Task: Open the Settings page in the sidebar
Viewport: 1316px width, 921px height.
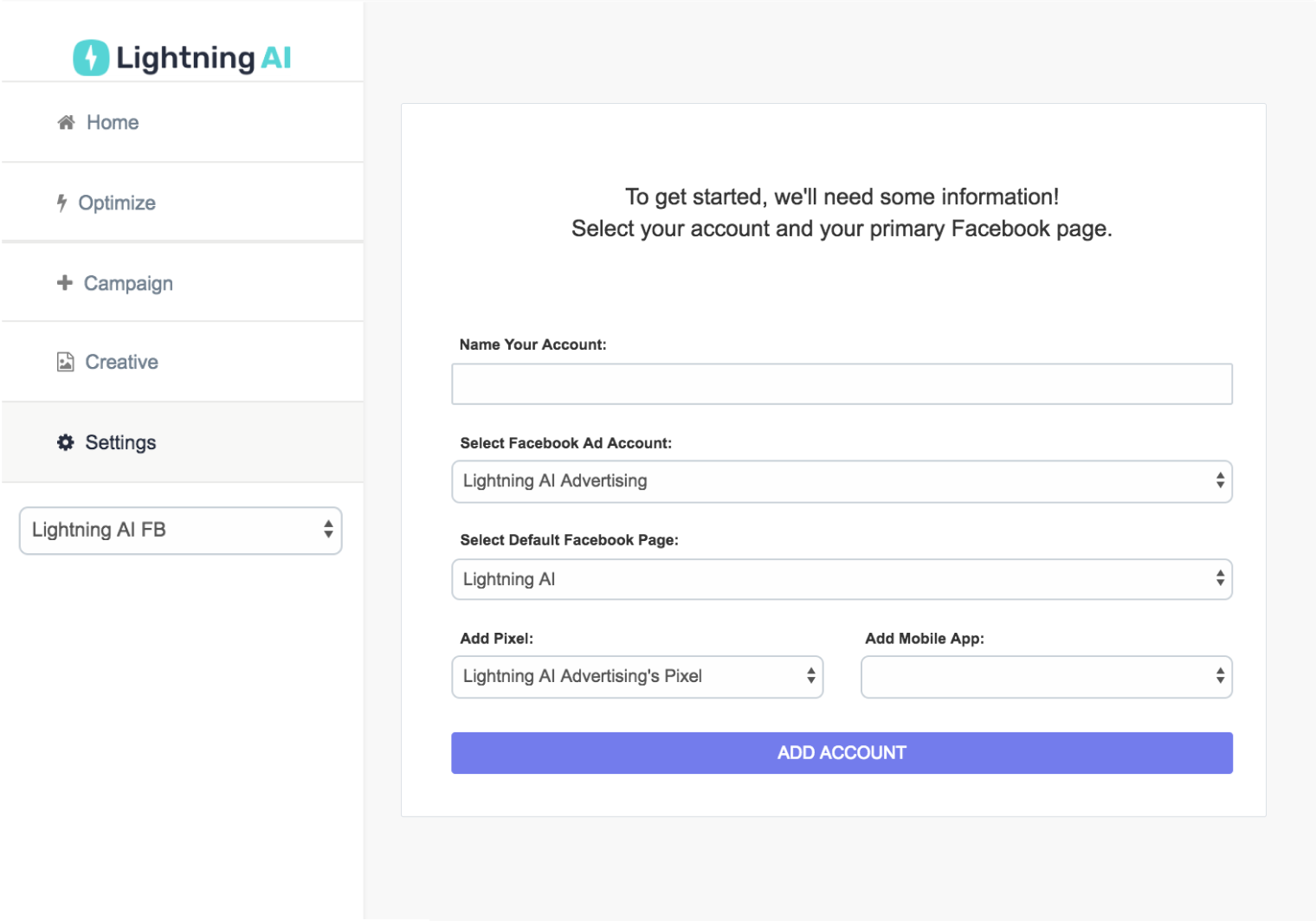Action: pos(183,442)
